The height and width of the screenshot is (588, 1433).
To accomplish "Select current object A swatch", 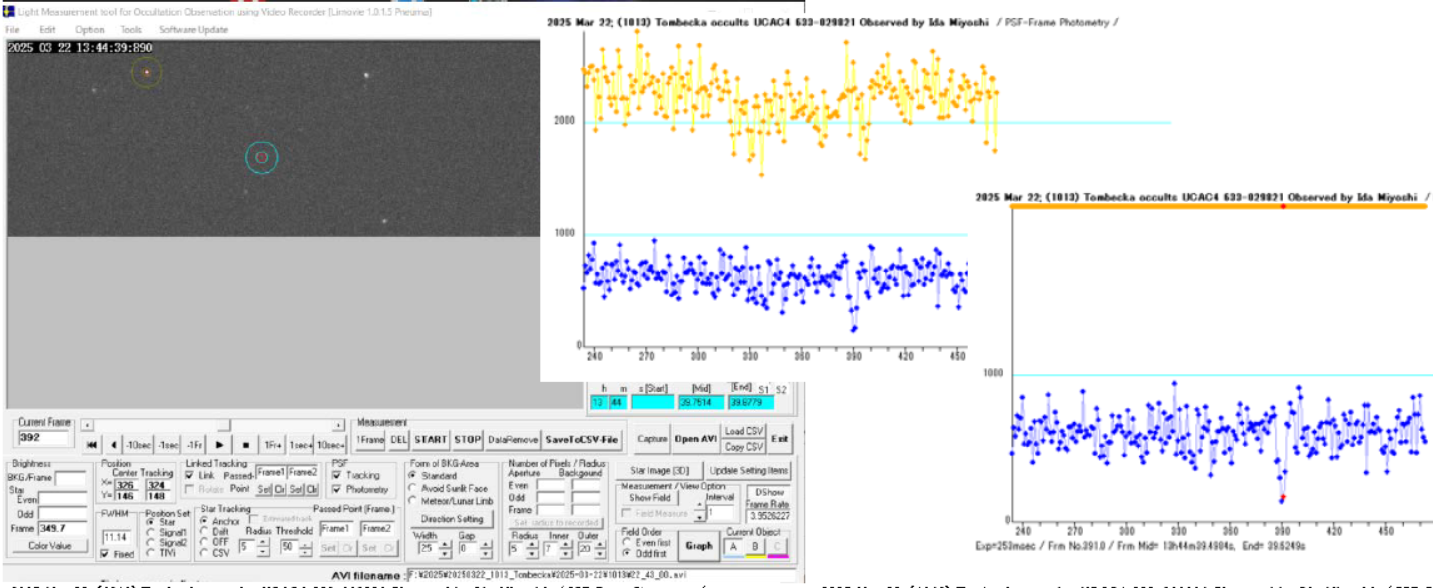I will [x=733, y=546].
